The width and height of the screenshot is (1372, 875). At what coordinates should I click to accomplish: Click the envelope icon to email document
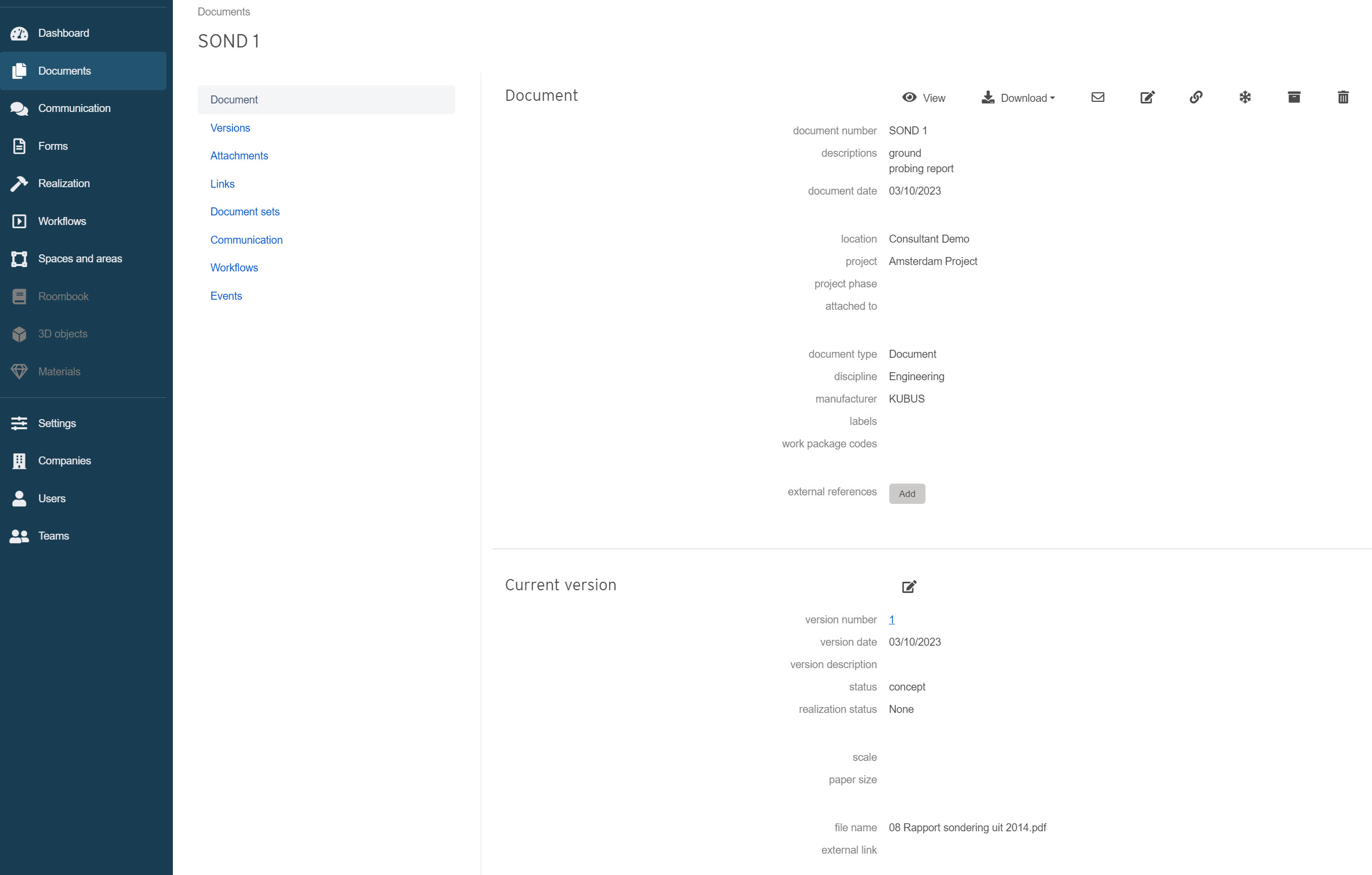1097,98
